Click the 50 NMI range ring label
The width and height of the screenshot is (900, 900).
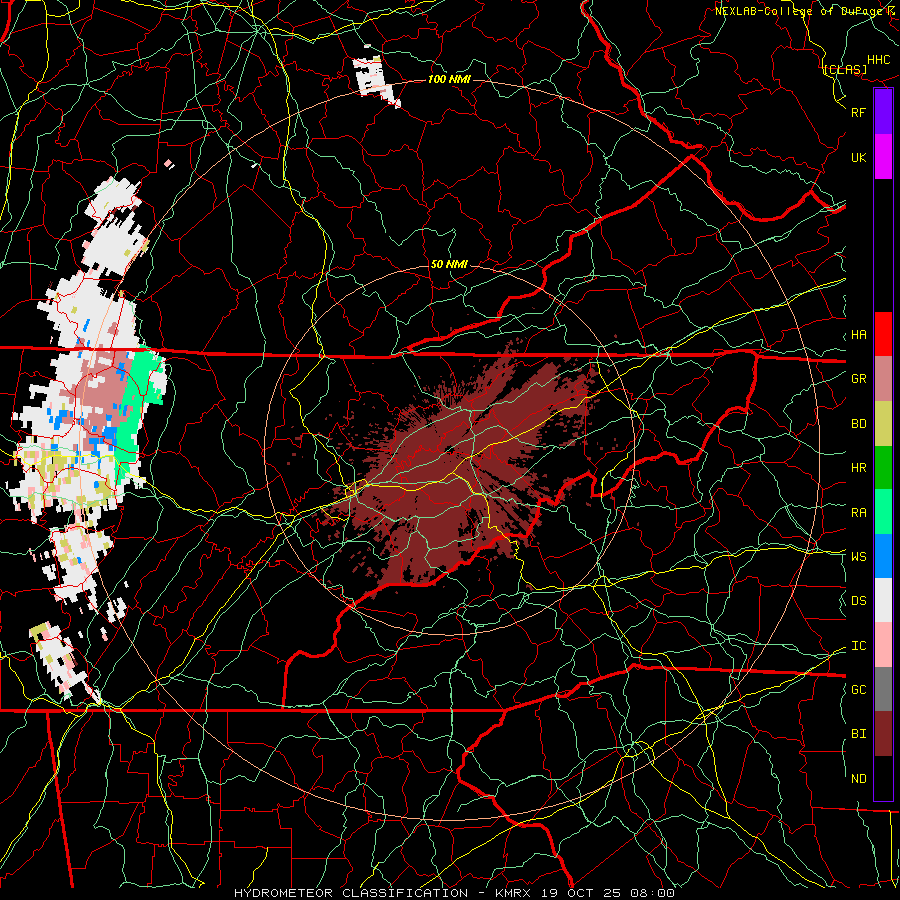[x=449, y=264]
